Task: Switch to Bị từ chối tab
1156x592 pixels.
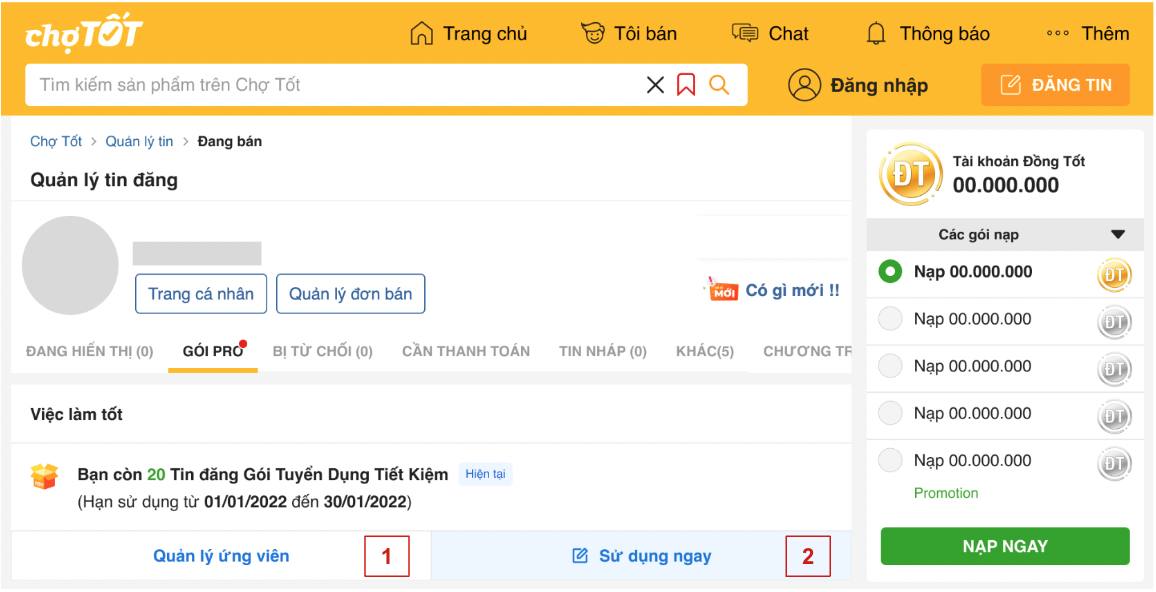Action: (322, 351)
